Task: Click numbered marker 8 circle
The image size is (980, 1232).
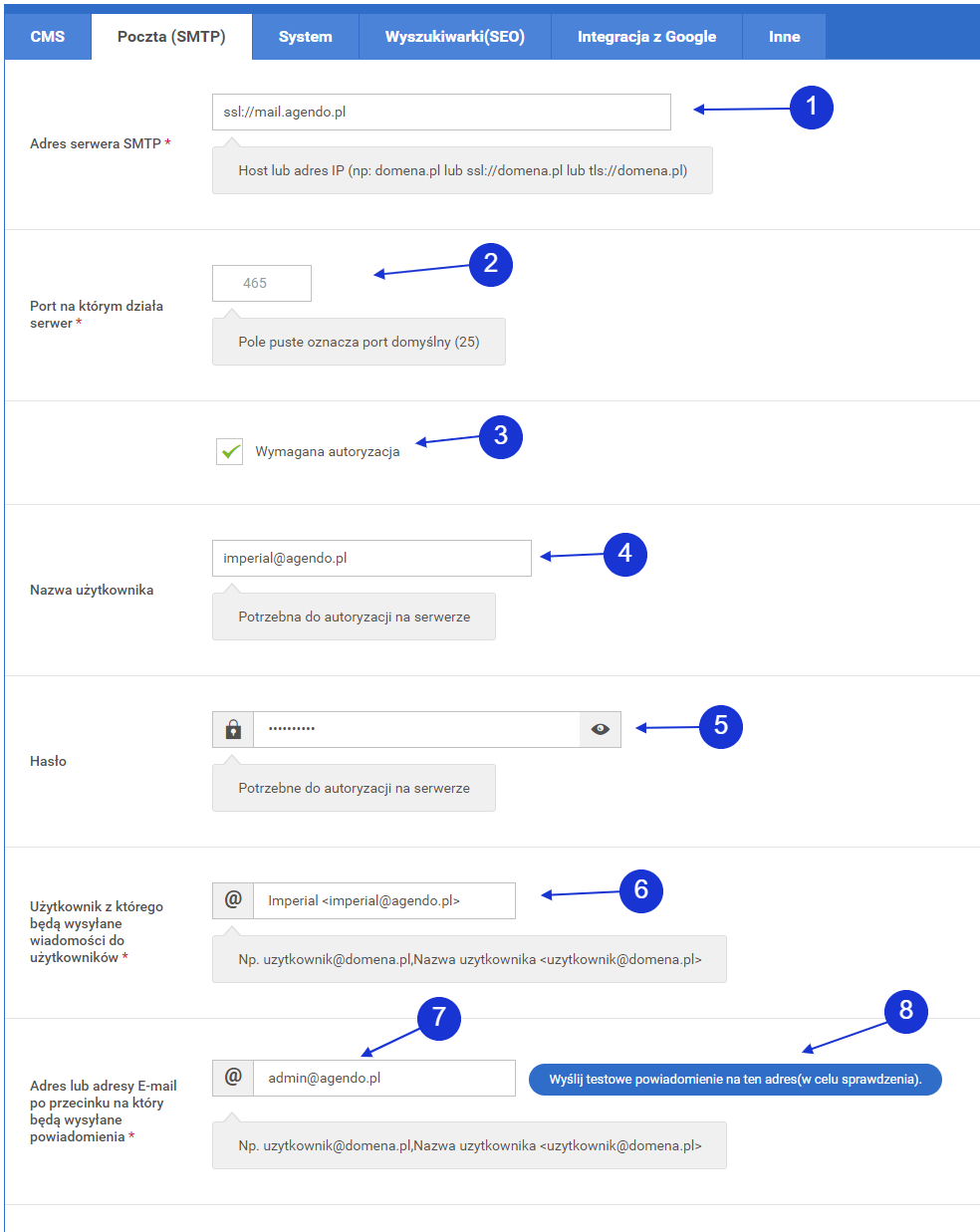Action: [x=905, y=1011]
